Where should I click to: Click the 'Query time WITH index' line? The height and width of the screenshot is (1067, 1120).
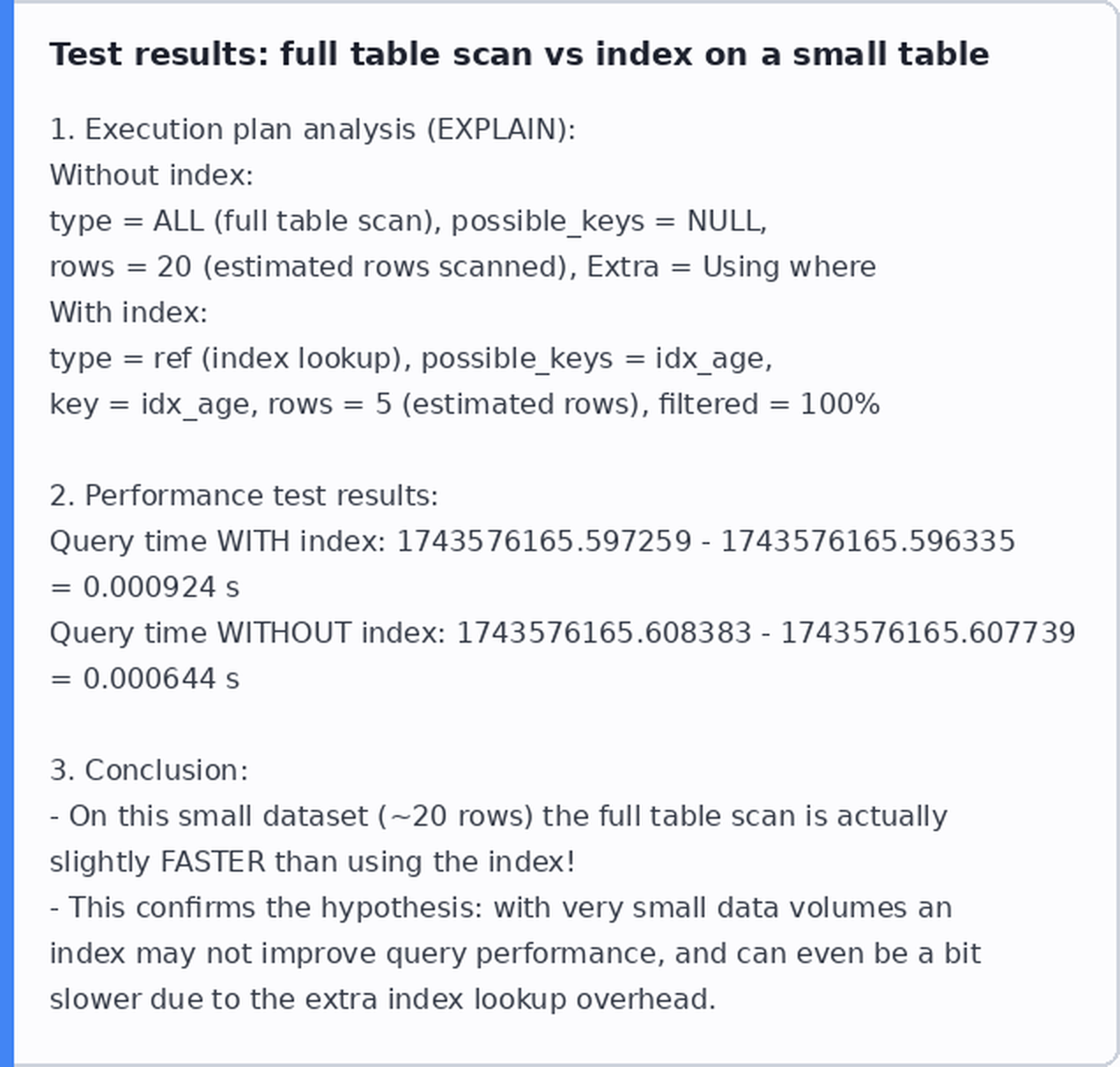point(533,541)
